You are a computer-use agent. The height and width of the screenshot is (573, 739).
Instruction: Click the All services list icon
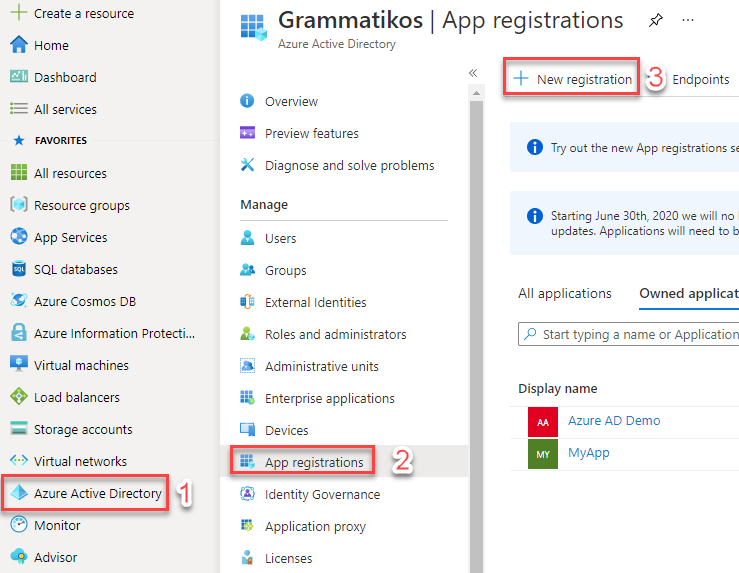pyautogui.click(x=19, y=109)
